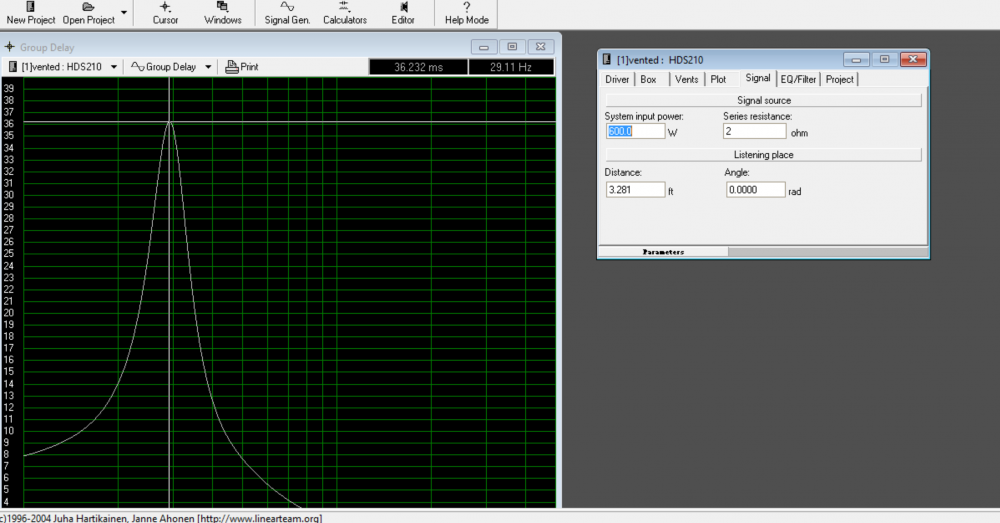Screen dimensions: 1000x523
Task: Open the Calculators tool
Action: click(344, 13)
